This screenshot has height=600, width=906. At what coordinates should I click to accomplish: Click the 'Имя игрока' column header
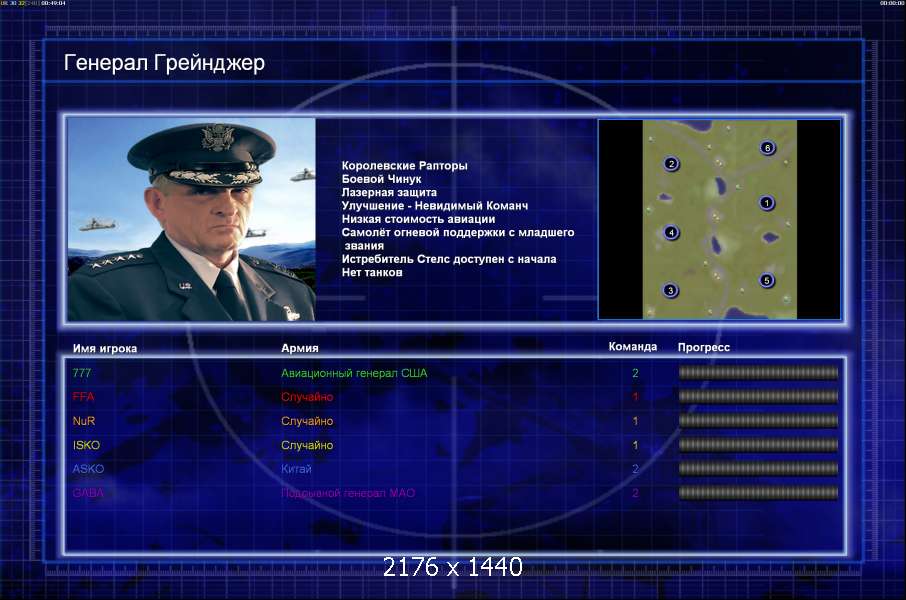point(105,348)
